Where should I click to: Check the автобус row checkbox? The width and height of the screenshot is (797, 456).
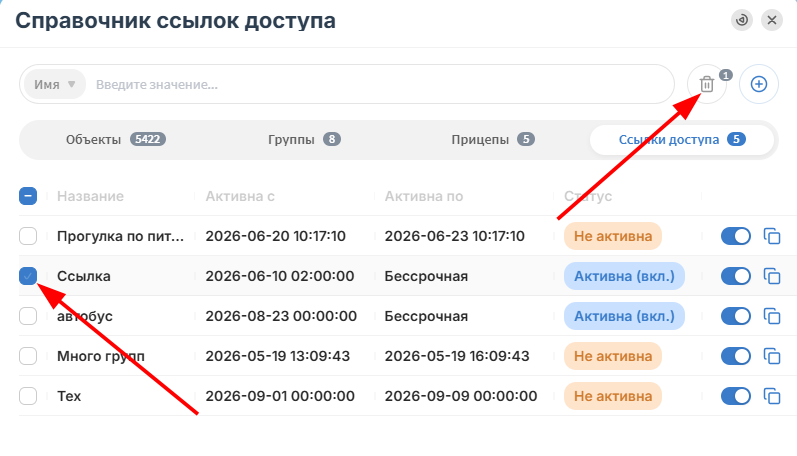click(28, 316)
